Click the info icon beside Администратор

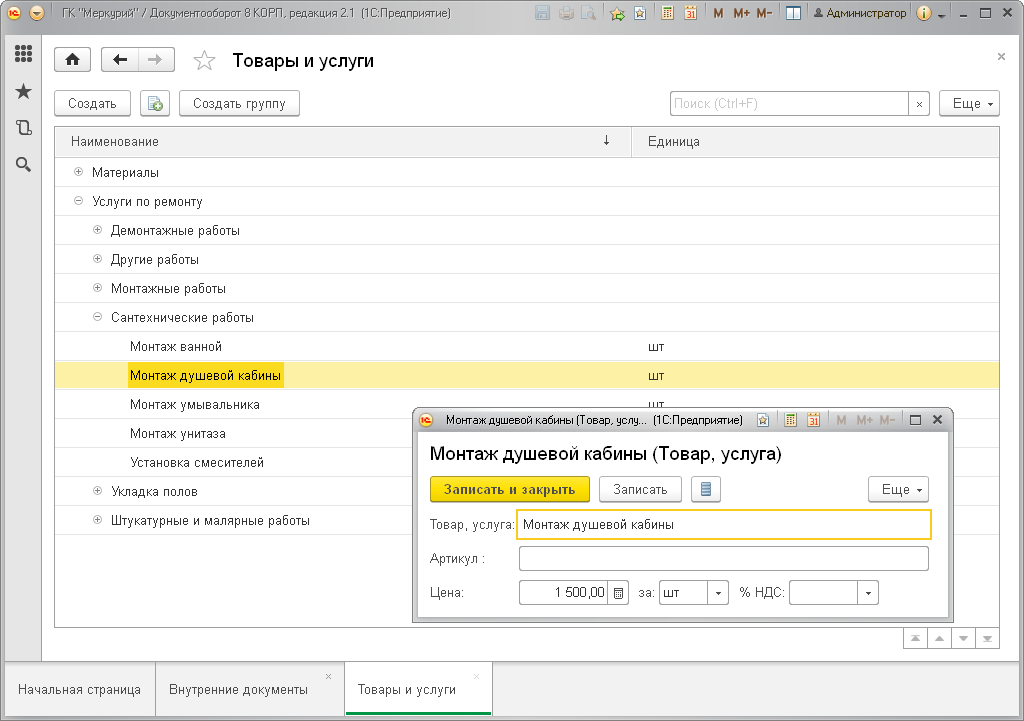923,13
